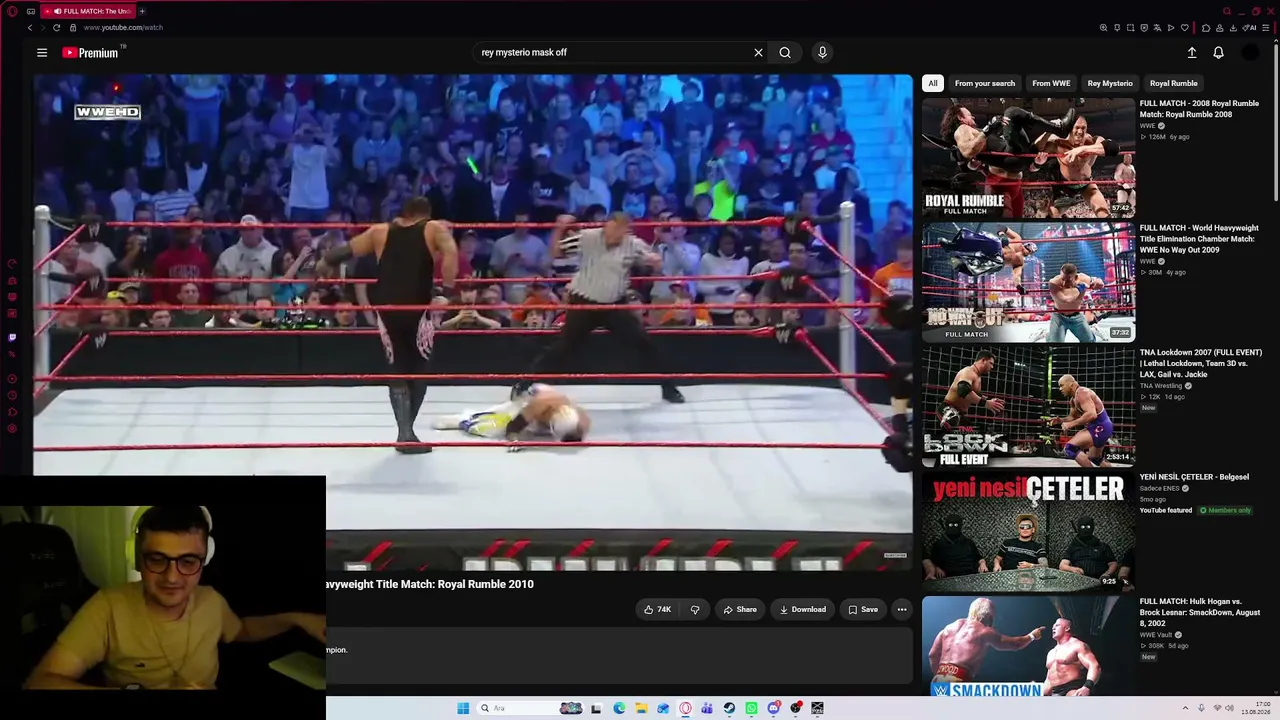1280x720 pixels.
Task: Open the YouTube upload/create button
Action: 1192,53
